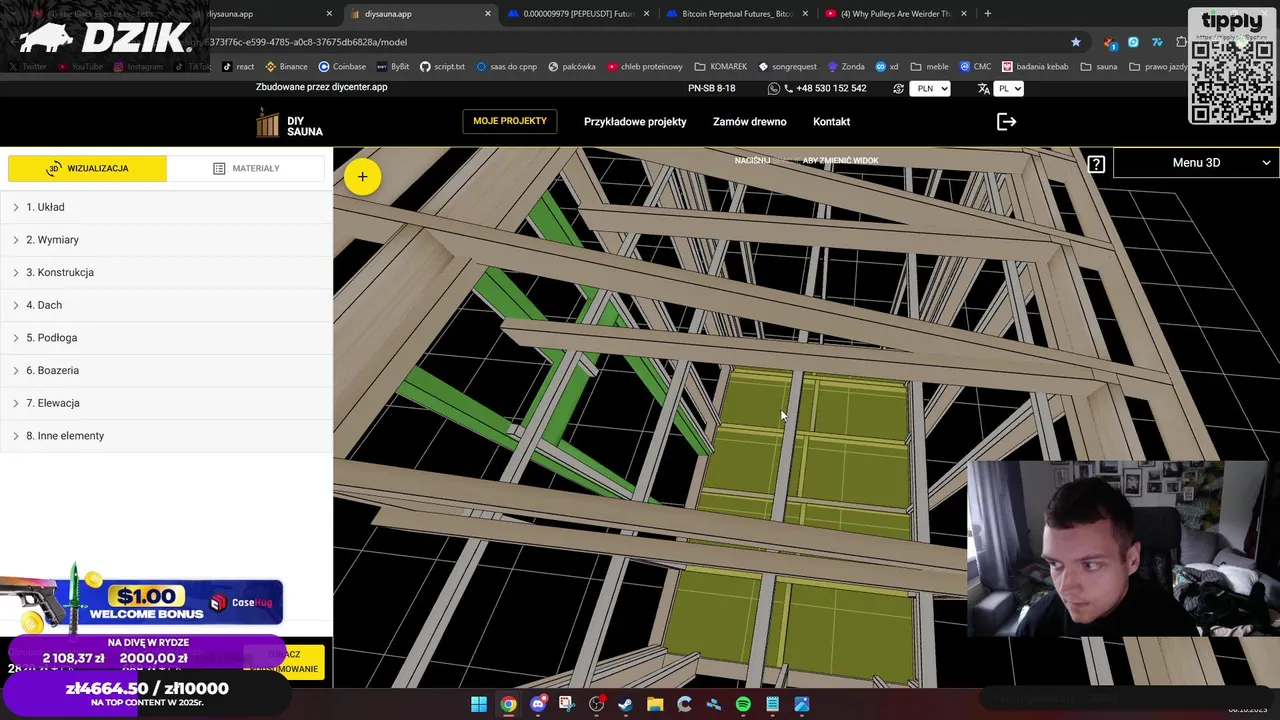The width and height of the screenshot is (1280, 720).
Task: Open Snipping Tool from the taskbar
Action: tap(567, 704)
